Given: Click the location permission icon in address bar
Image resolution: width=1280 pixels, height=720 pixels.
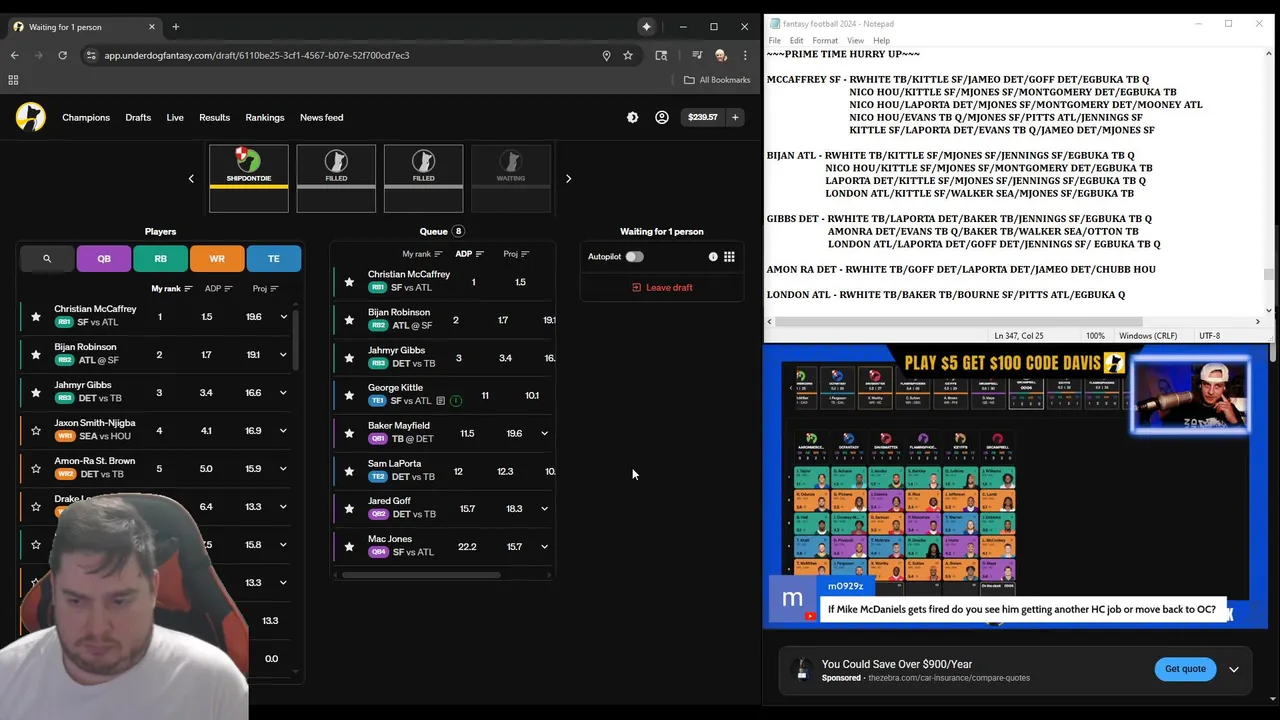Looking at the screenshot, I should pos(606,55).
